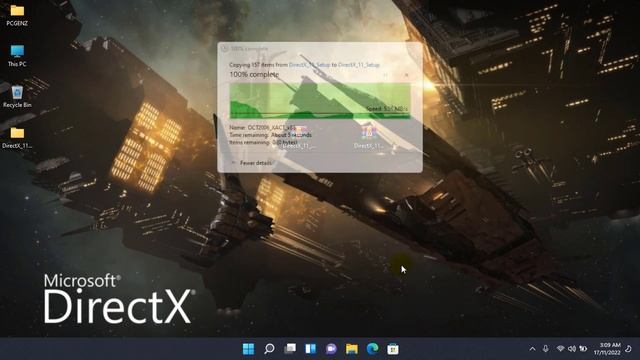The image size is (640, 360).
Task: Open the Windows Start menu
Action: [248, 349]
